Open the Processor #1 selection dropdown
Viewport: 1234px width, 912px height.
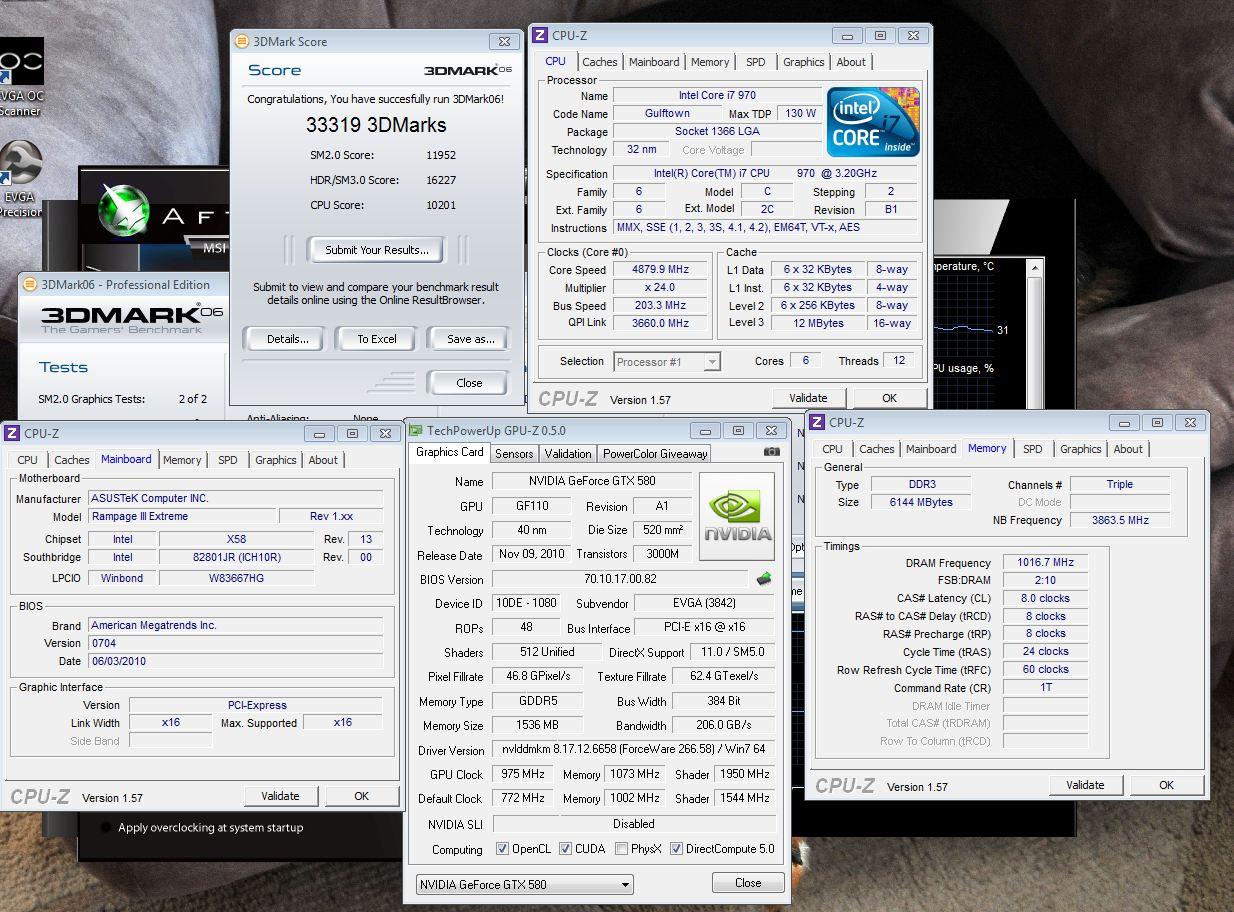(667, 362)
